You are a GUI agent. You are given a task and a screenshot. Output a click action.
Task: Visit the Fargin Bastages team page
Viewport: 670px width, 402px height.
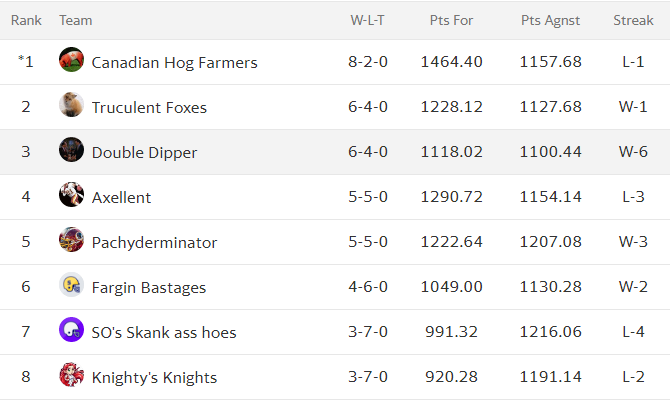click(x=149, y=288)
